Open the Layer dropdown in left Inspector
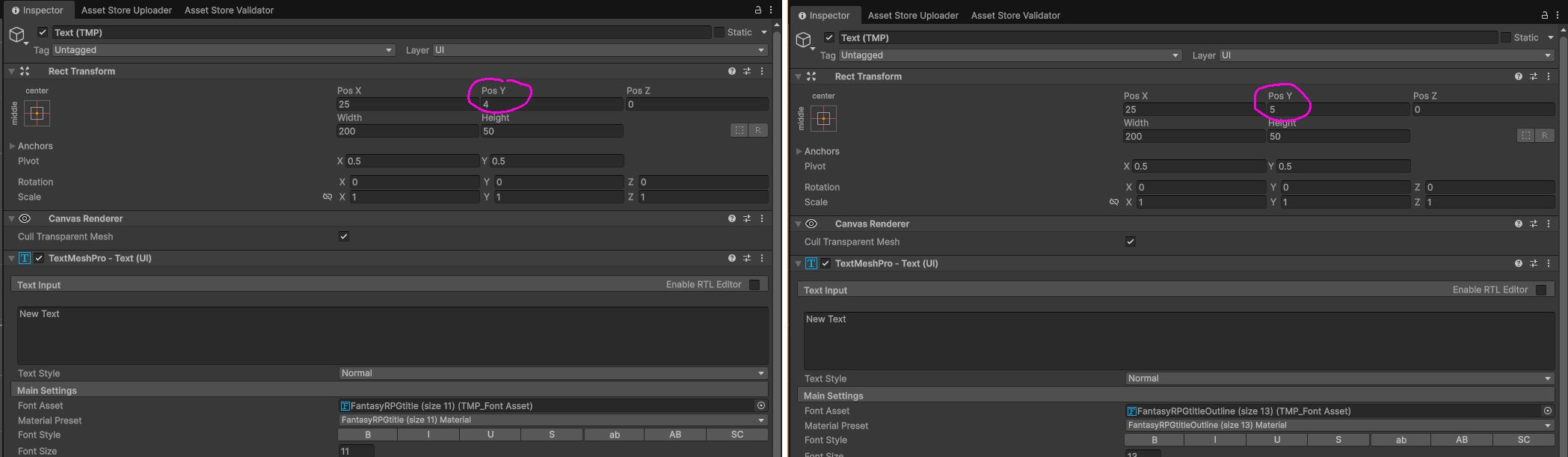 (600, 50)
